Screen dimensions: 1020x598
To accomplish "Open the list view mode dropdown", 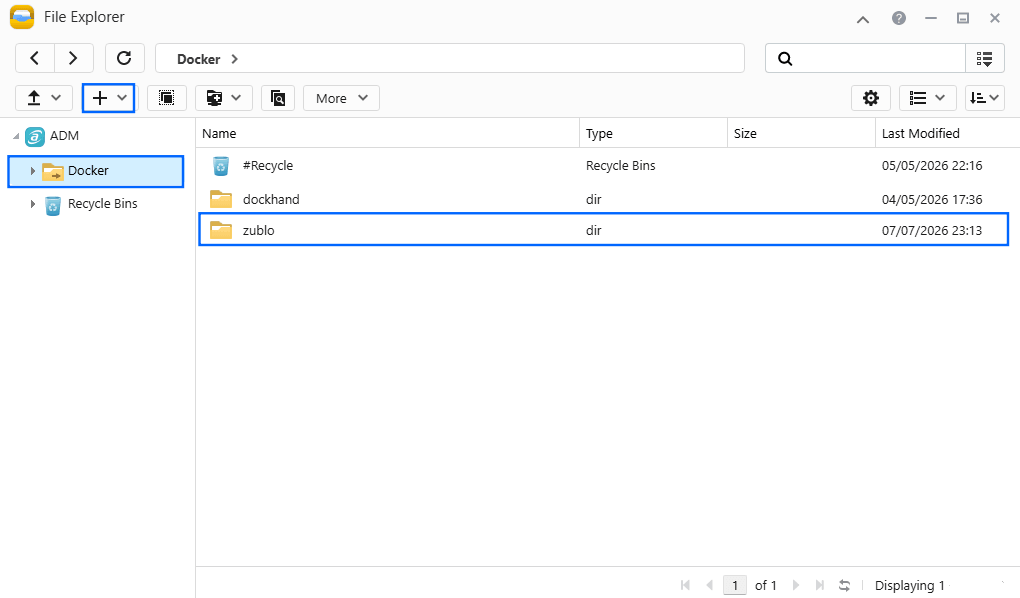I will pos(927,98).
